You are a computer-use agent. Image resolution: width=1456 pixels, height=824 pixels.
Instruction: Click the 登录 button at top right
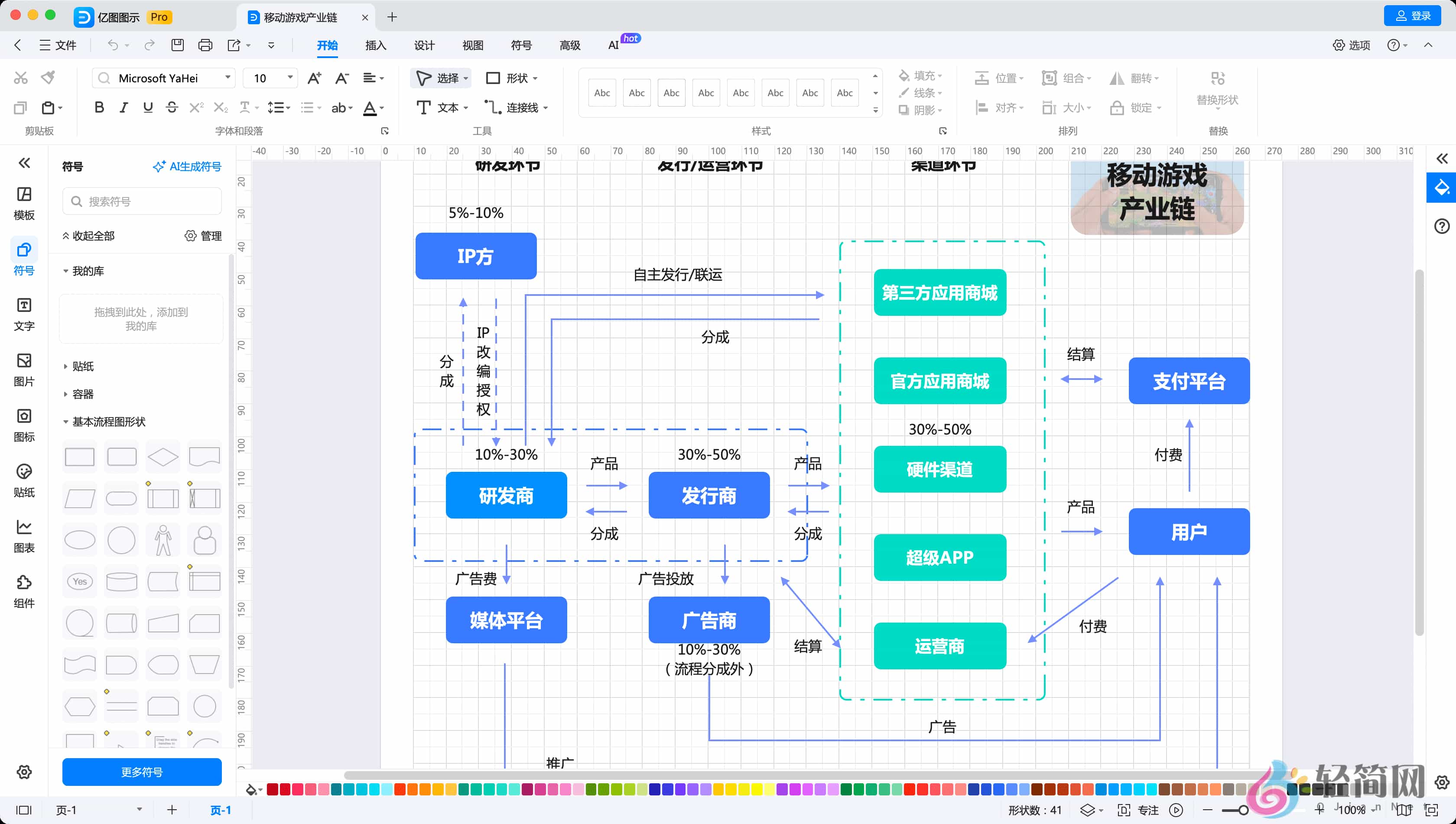point(1412,16)
